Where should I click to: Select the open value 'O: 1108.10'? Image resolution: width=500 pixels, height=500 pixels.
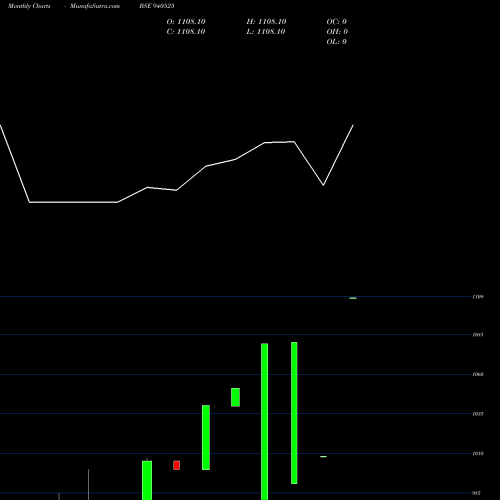coord(186,22)
